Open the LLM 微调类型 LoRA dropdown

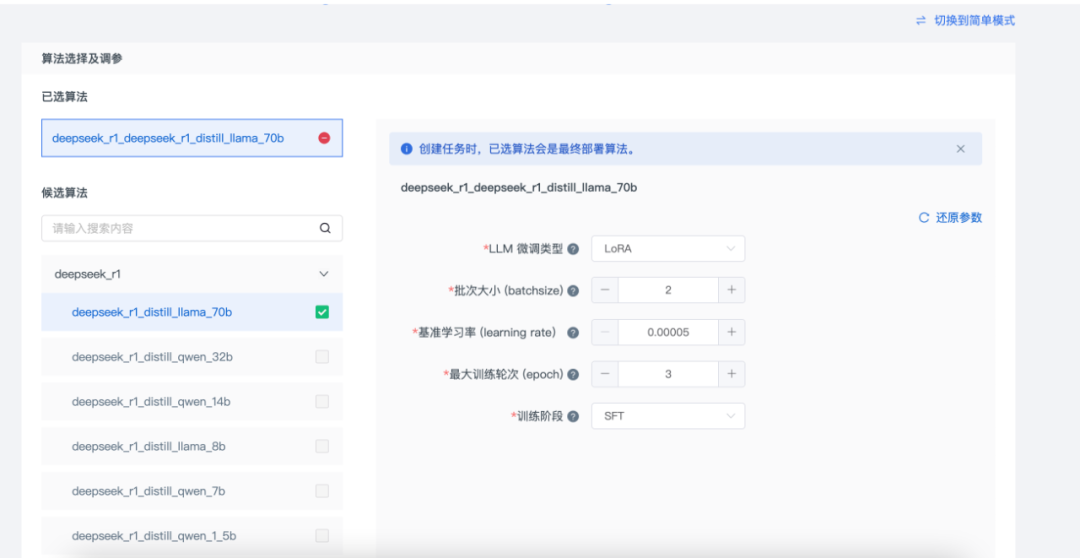[668, 249]
